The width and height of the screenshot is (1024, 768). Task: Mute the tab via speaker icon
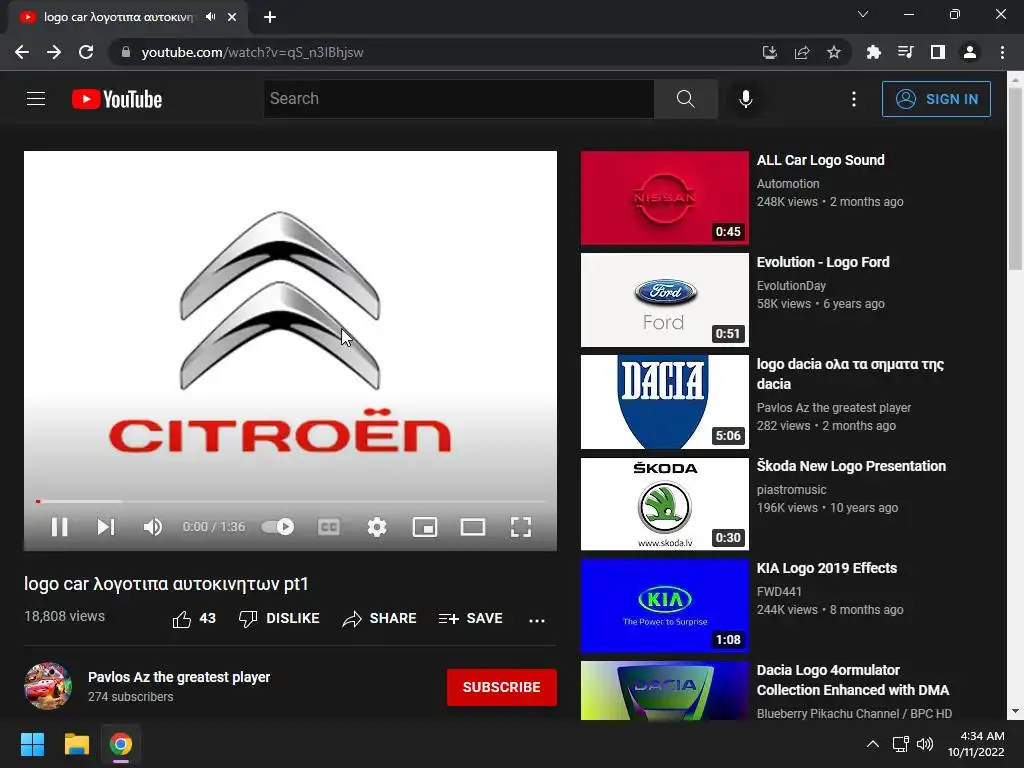(210, 17)
